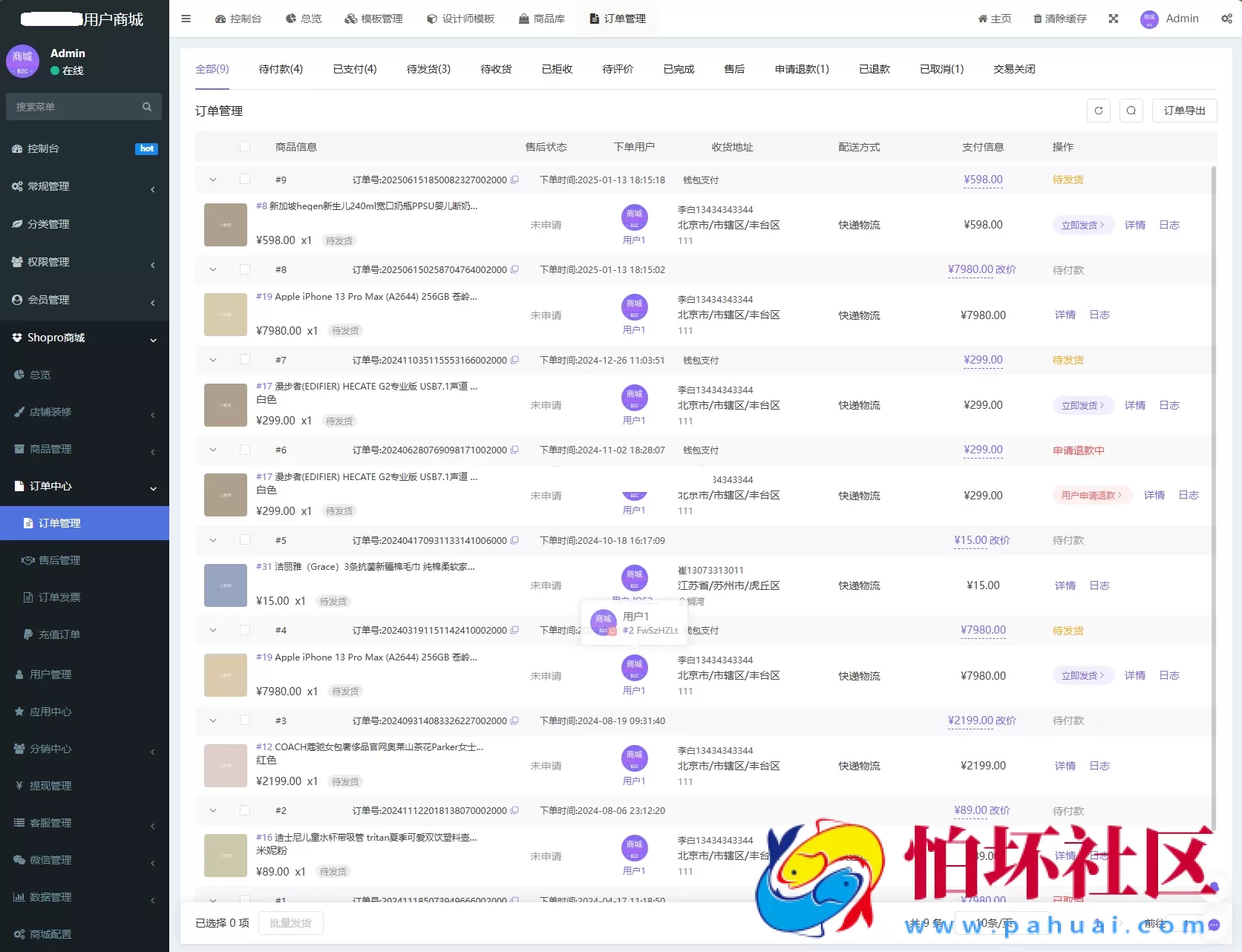
Task: Click the 店铺装修 sidebar icon
Action: click(19, 412)
